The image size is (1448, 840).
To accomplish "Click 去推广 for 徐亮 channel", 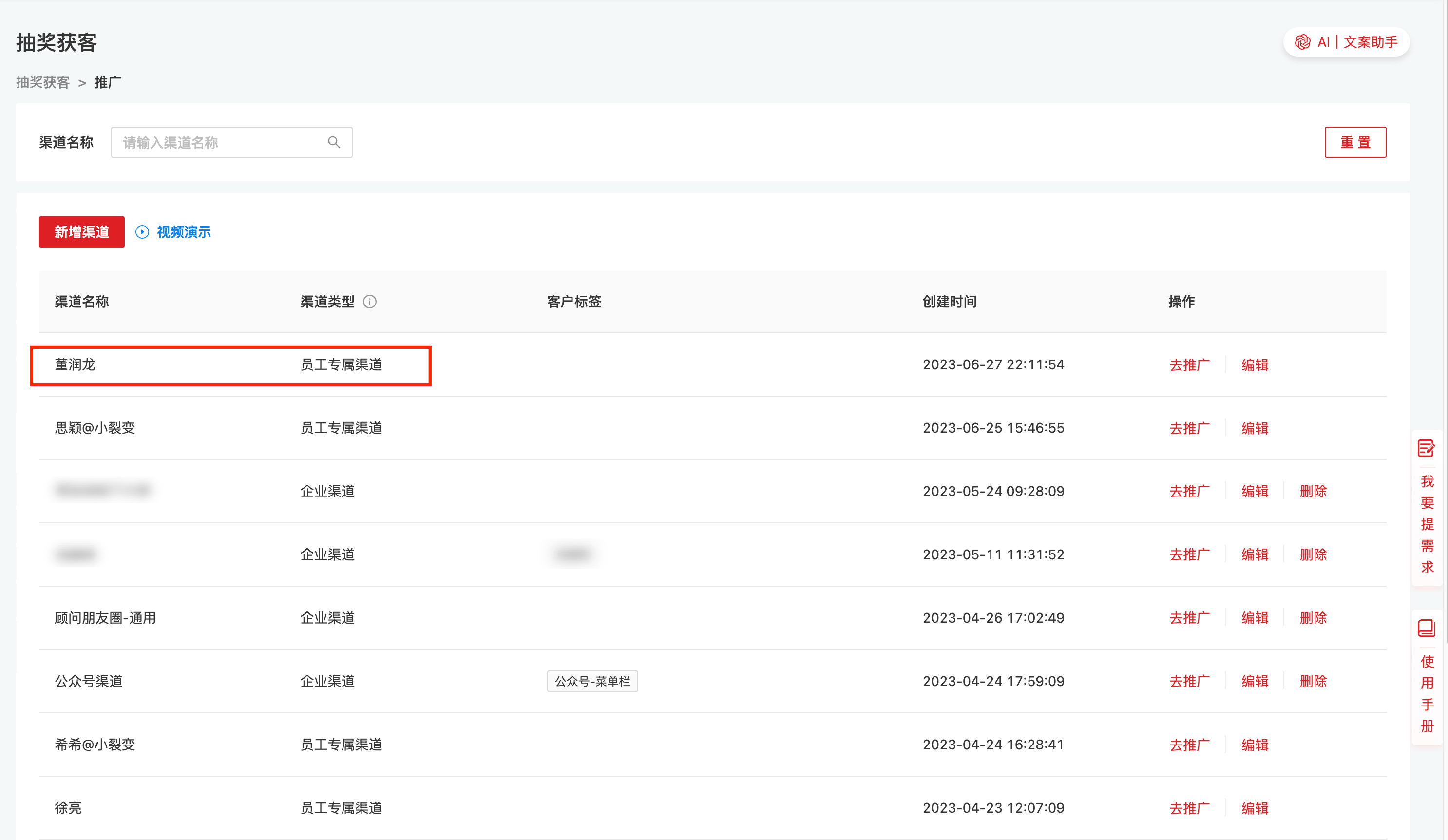I will tap(1189, 808).
